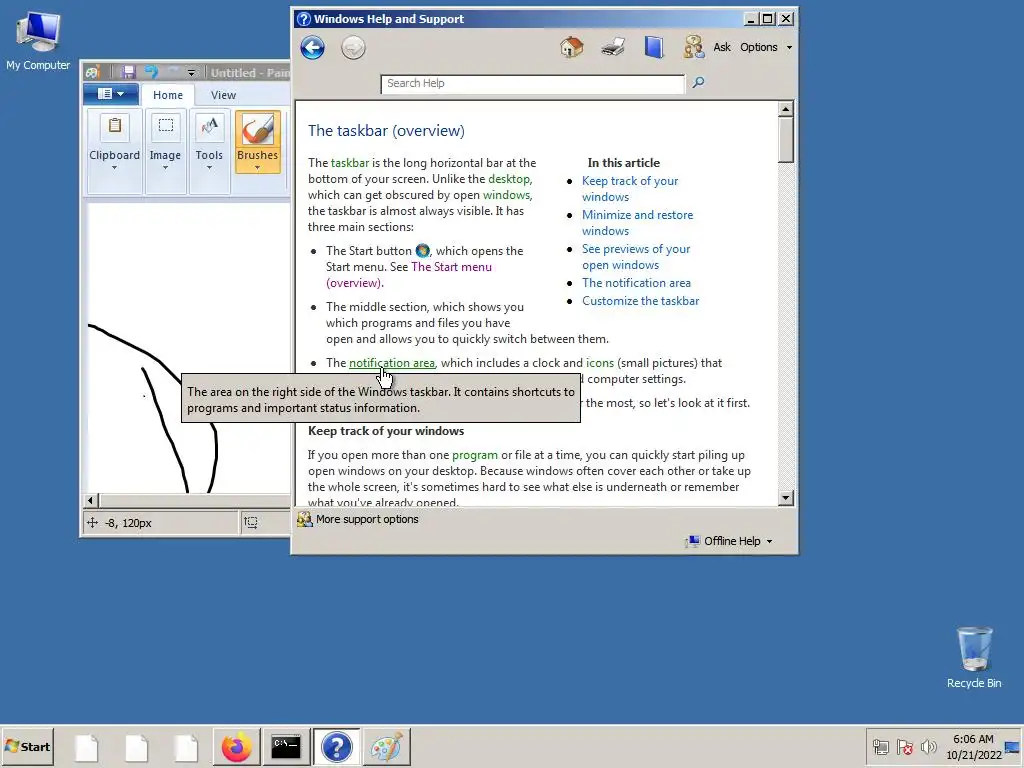
Task: Follow 'The Start menu (overview)' link
Action: point(409,275)
